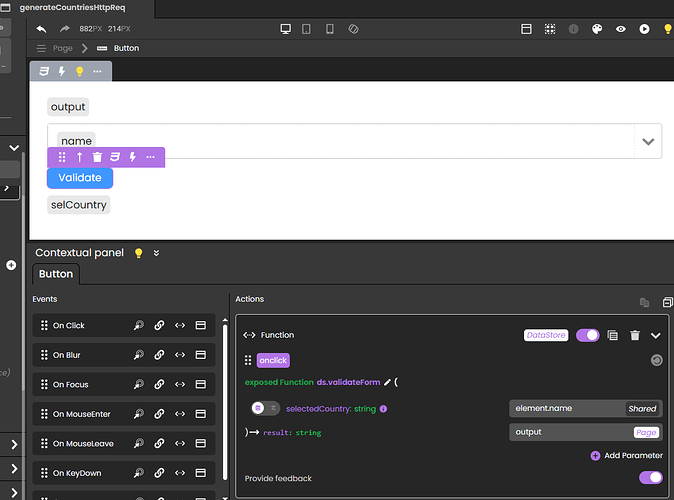Open the theme color palette
This screenshot has height=500, width=674.
(x=598, y=30)
